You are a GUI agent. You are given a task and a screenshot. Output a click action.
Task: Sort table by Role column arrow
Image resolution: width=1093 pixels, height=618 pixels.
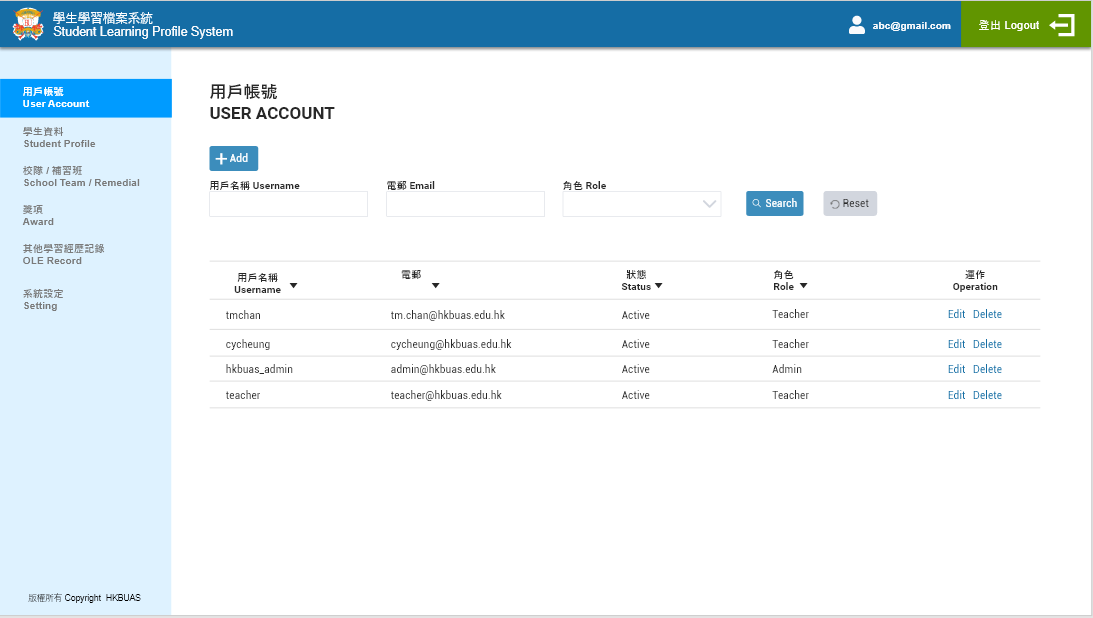803,286
